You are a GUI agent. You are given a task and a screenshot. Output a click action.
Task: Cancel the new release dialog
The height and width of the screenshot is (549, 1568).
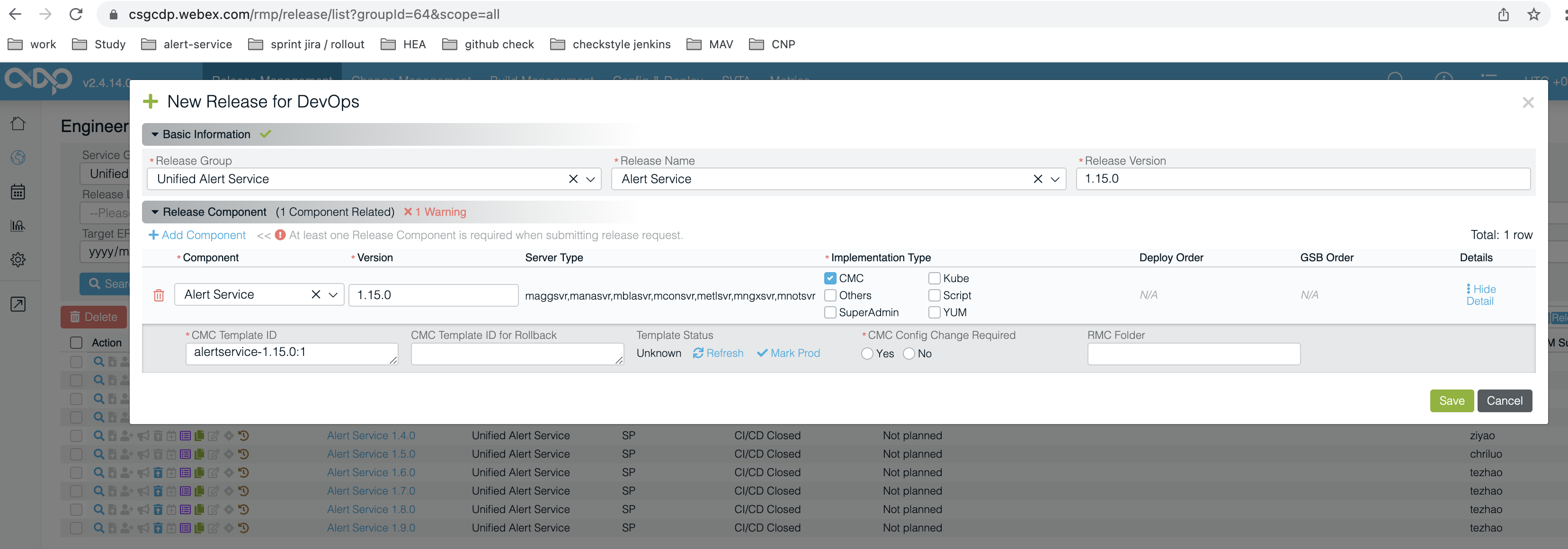[1504, 400]
